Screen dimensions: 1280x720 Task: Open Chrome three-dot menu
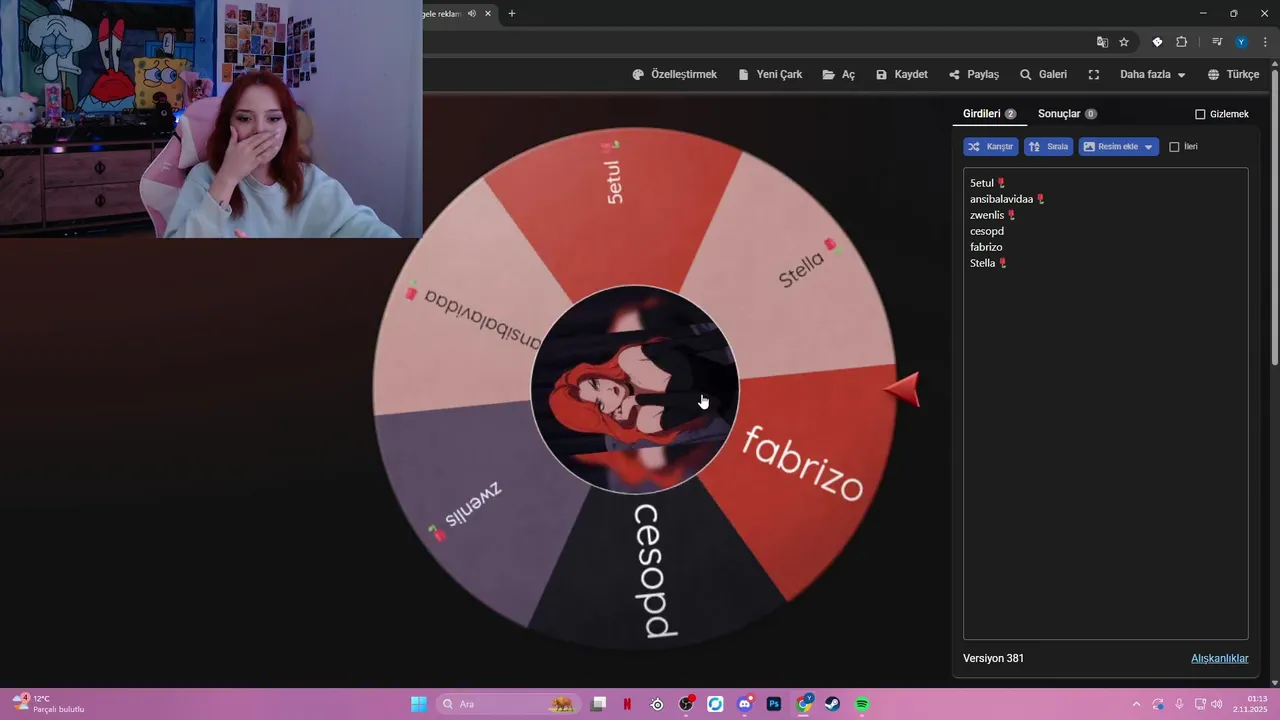pos(1265,42)
